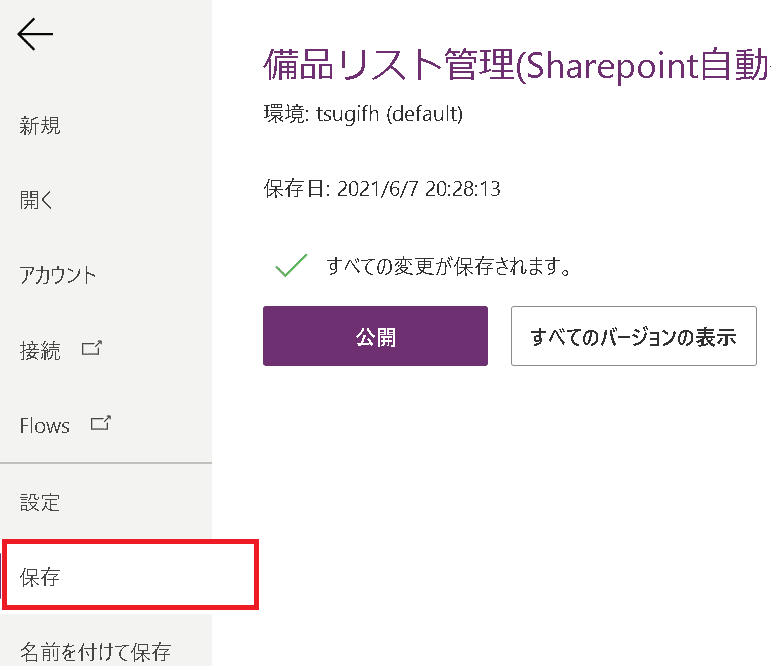Open 設定 from the sidebar
The width and height of the screenshot is (771, 666).
point(40,502)
